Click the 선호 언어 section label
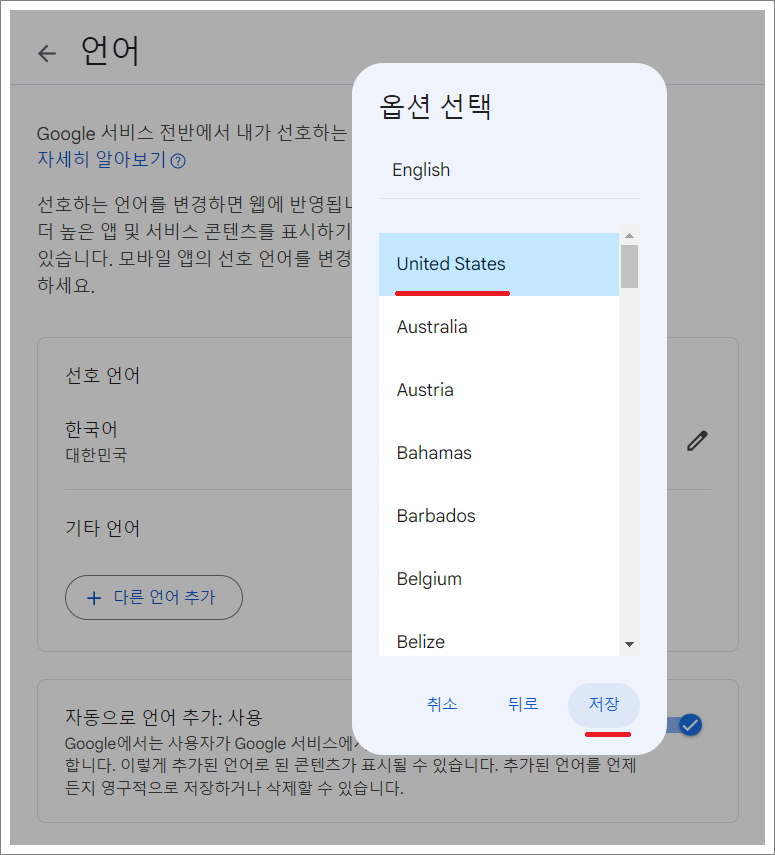 coord(103,375)
